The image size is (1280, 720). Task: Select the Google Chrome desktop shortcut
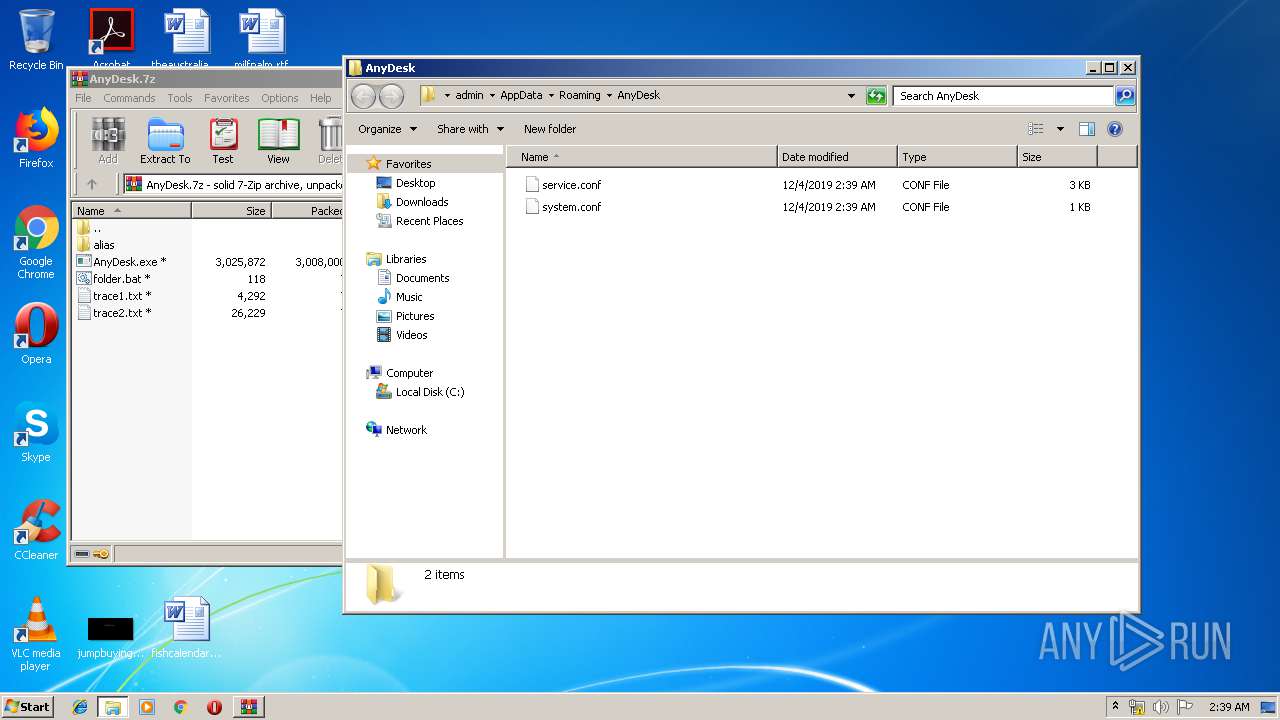point(36,243)
